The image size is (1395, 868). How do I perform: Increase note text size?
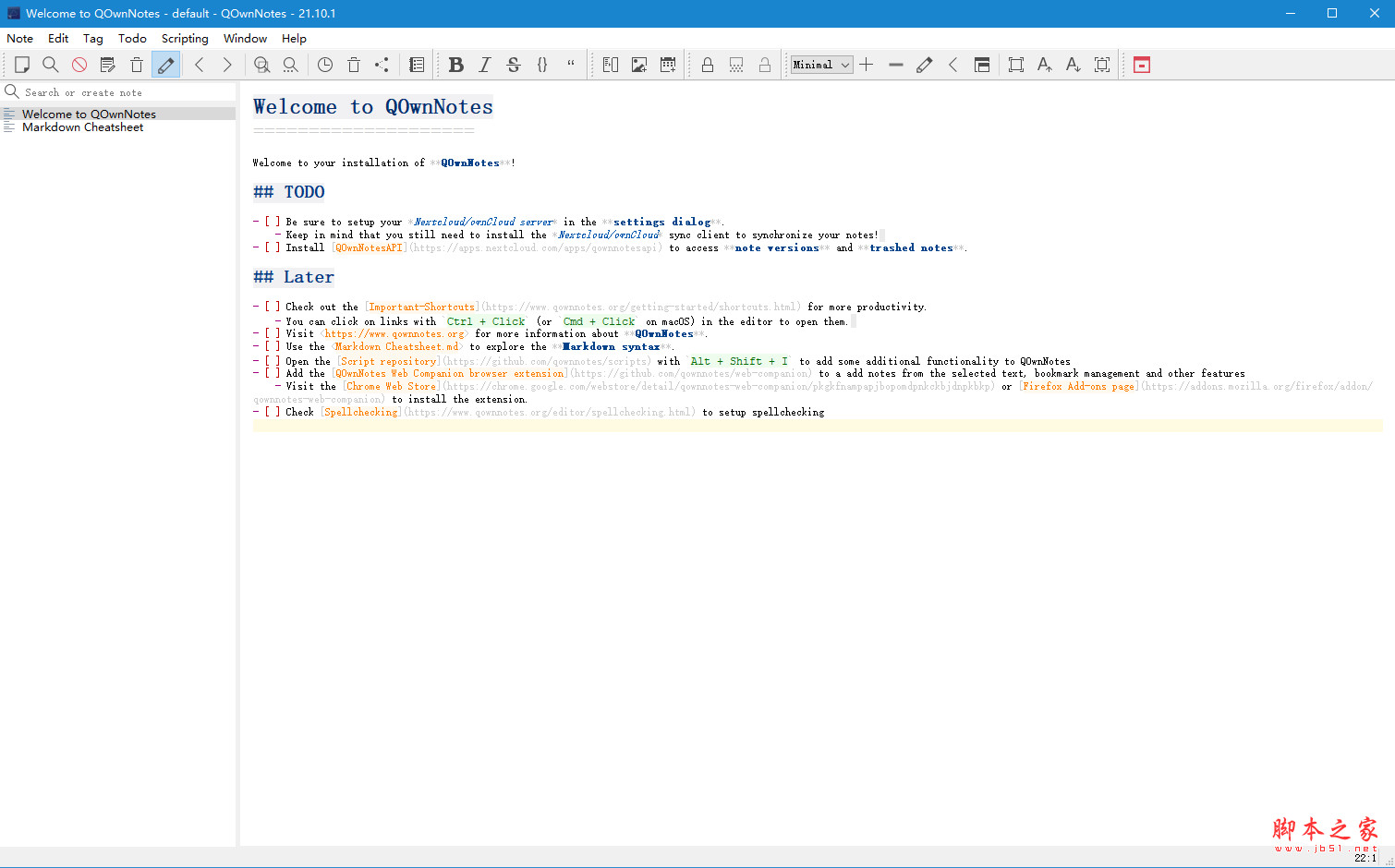[1045, 65]
